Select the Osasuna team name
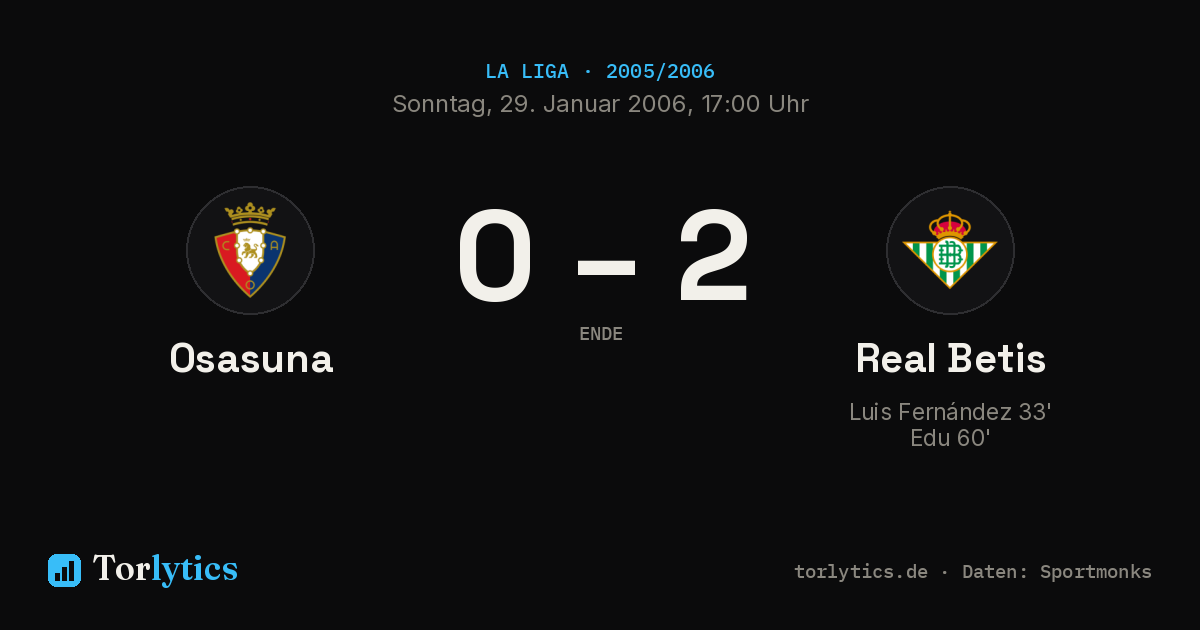Screen dimensions: 1200x630 pos(251,358)
